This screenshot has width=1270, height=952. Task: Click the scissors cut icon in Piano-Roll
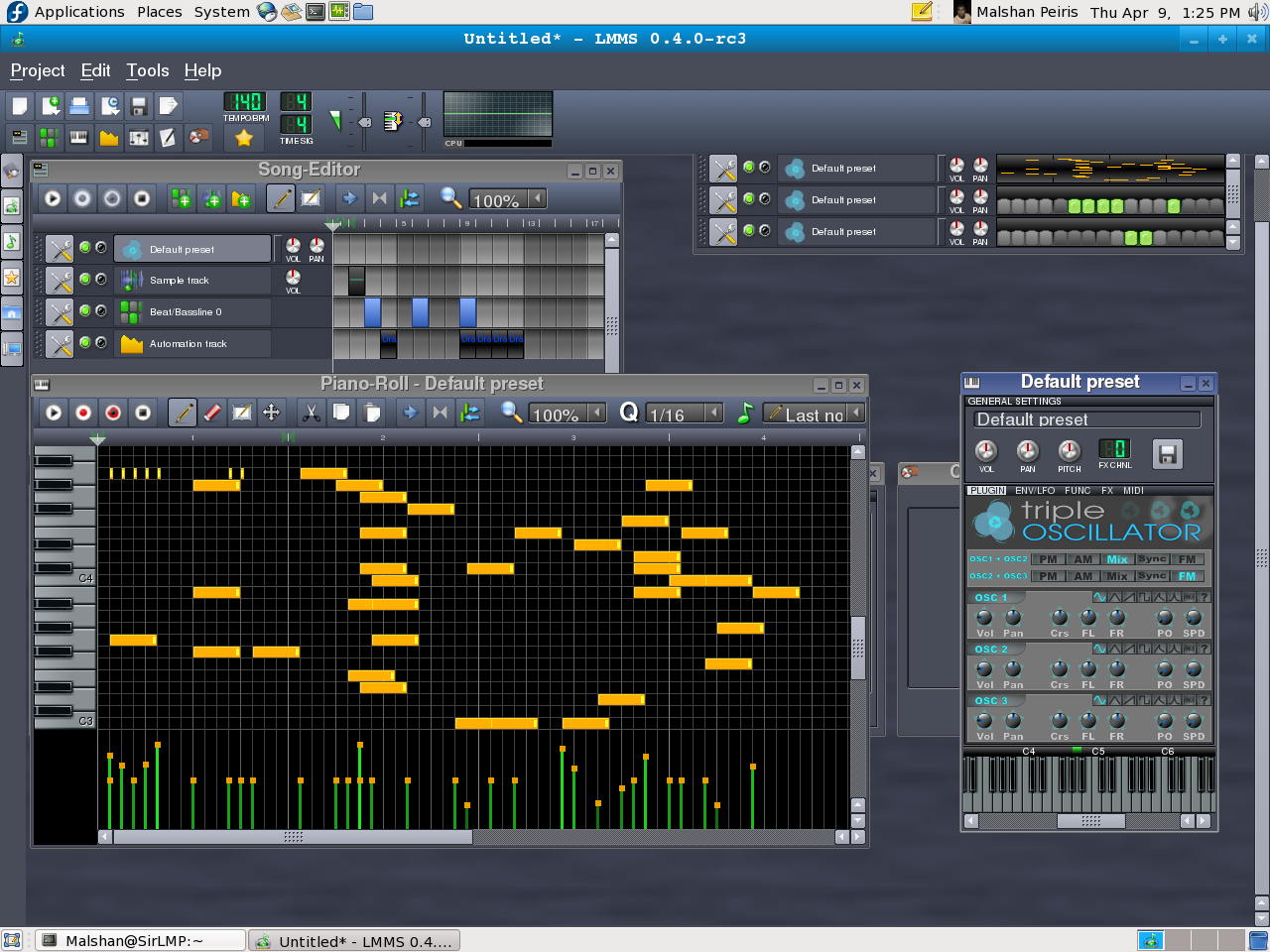pos(312,413)
